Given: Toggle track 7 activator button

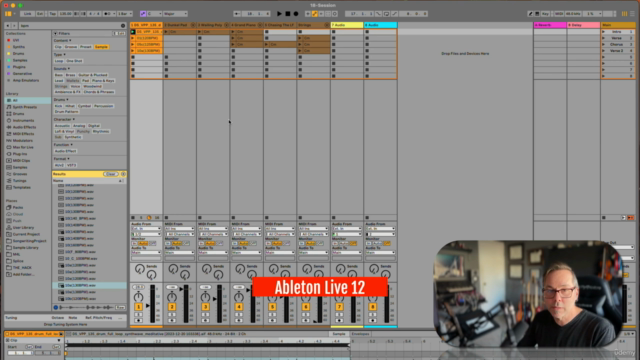Looking at the screenshot, I should tap(339, 307).
